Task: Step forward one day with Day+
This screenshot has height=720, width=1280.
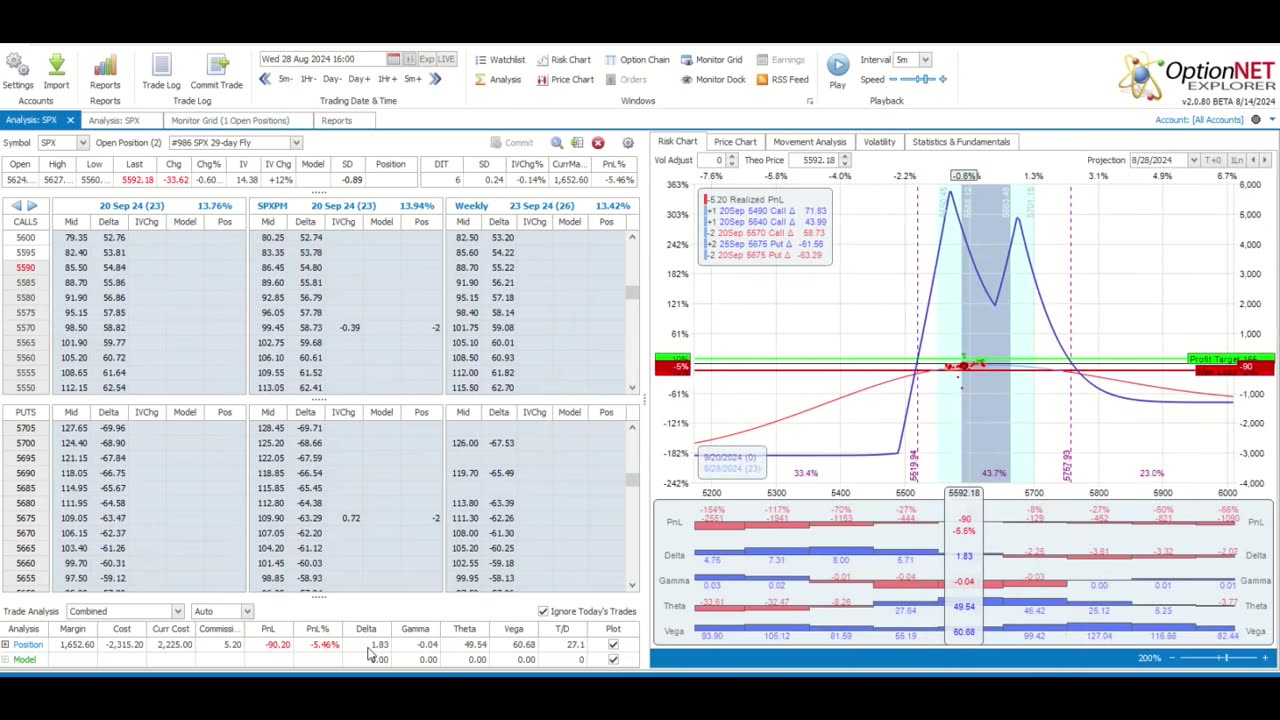Action: (359, 79)
